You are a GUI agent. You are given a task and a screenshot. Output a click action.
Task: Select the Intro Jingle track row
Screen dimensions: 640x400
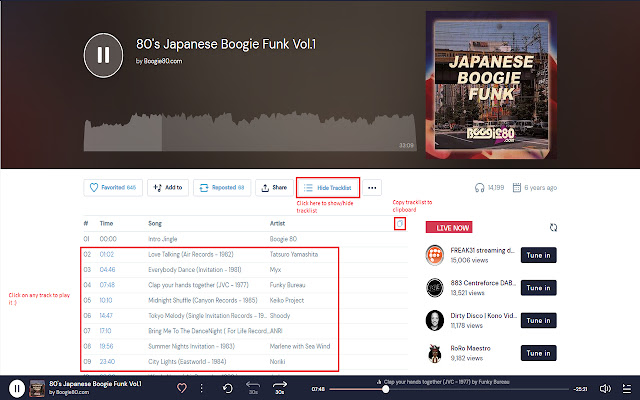pyautogui.click(x=246, y=239)
